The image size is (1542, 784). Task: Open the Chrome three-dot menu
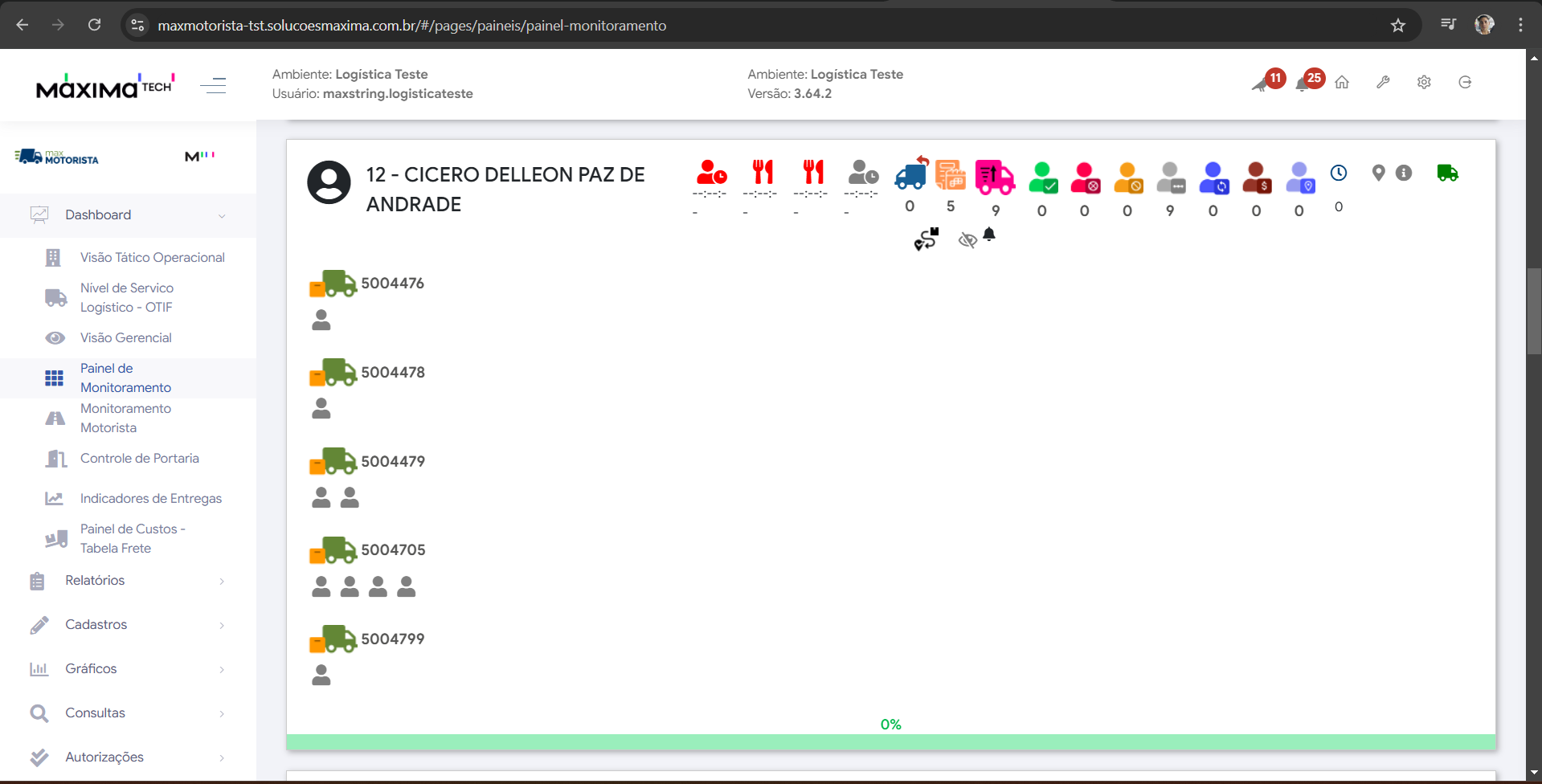click(x=1520, y=25)
